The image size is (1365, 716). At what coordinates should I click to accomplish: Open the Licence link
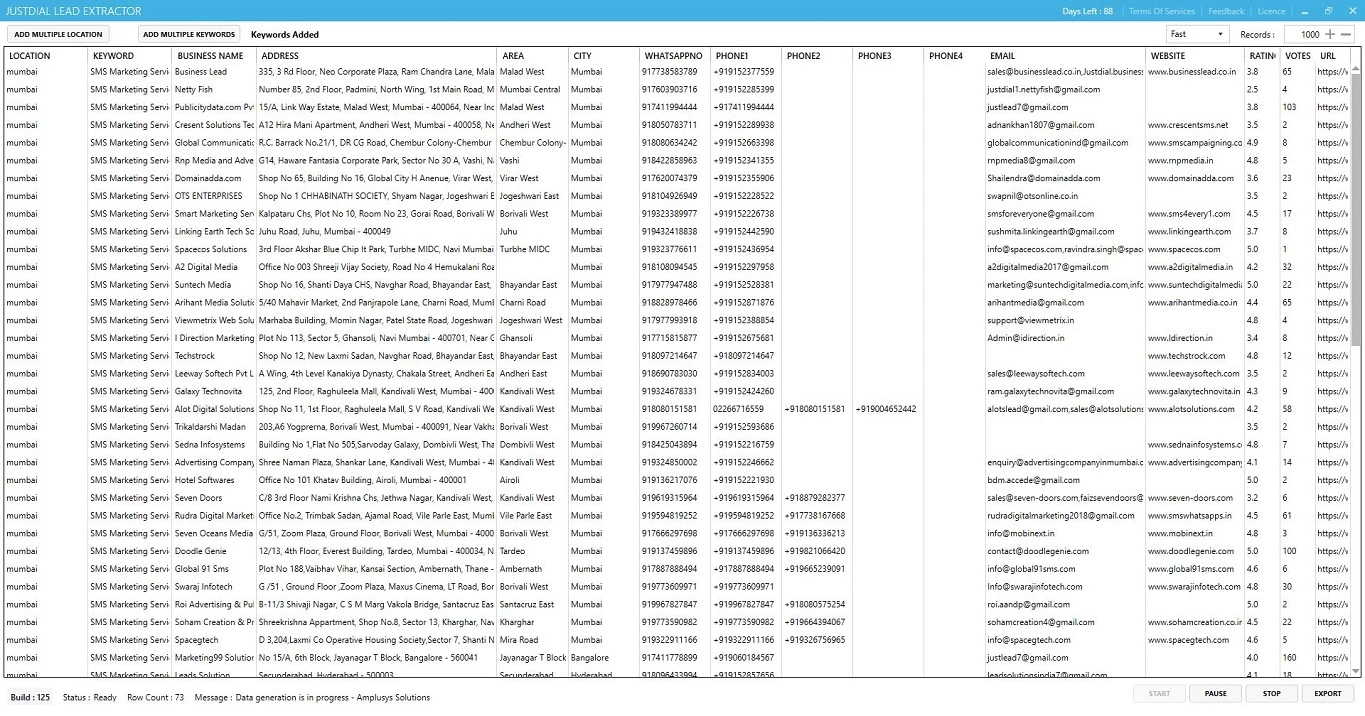[1271, 11]
